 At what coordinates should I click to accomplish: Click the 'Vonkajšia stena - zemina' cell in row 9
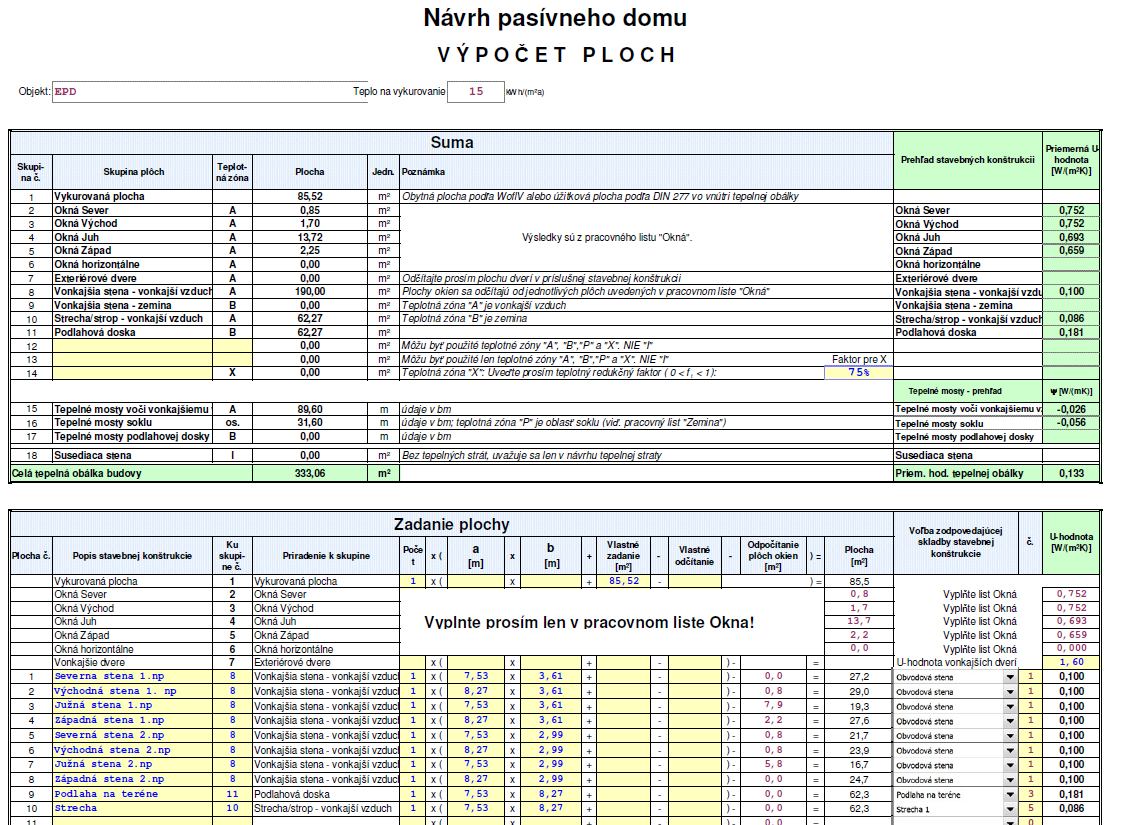(133, 305)
